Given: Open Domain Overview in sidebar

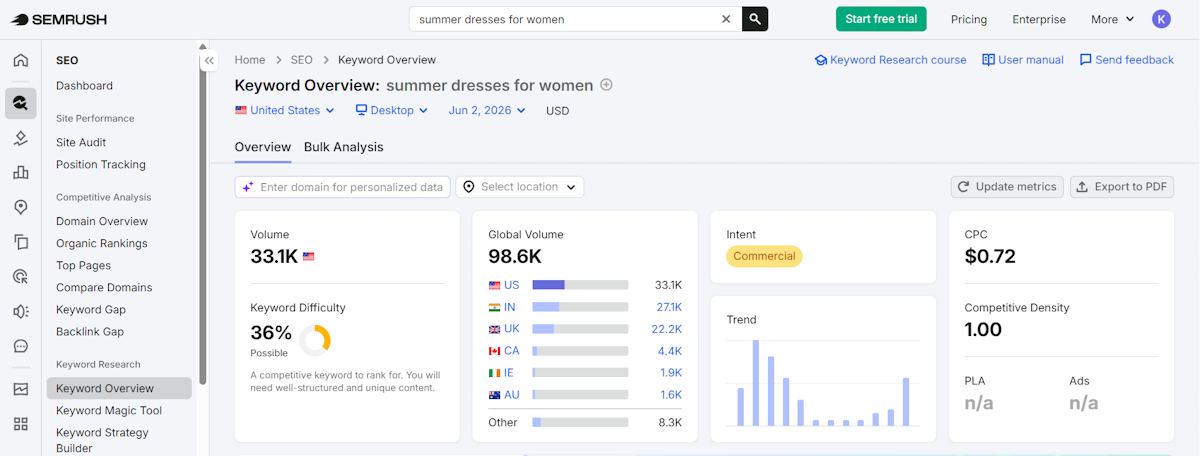Looking at the screenshot, I should pos(102,222).
